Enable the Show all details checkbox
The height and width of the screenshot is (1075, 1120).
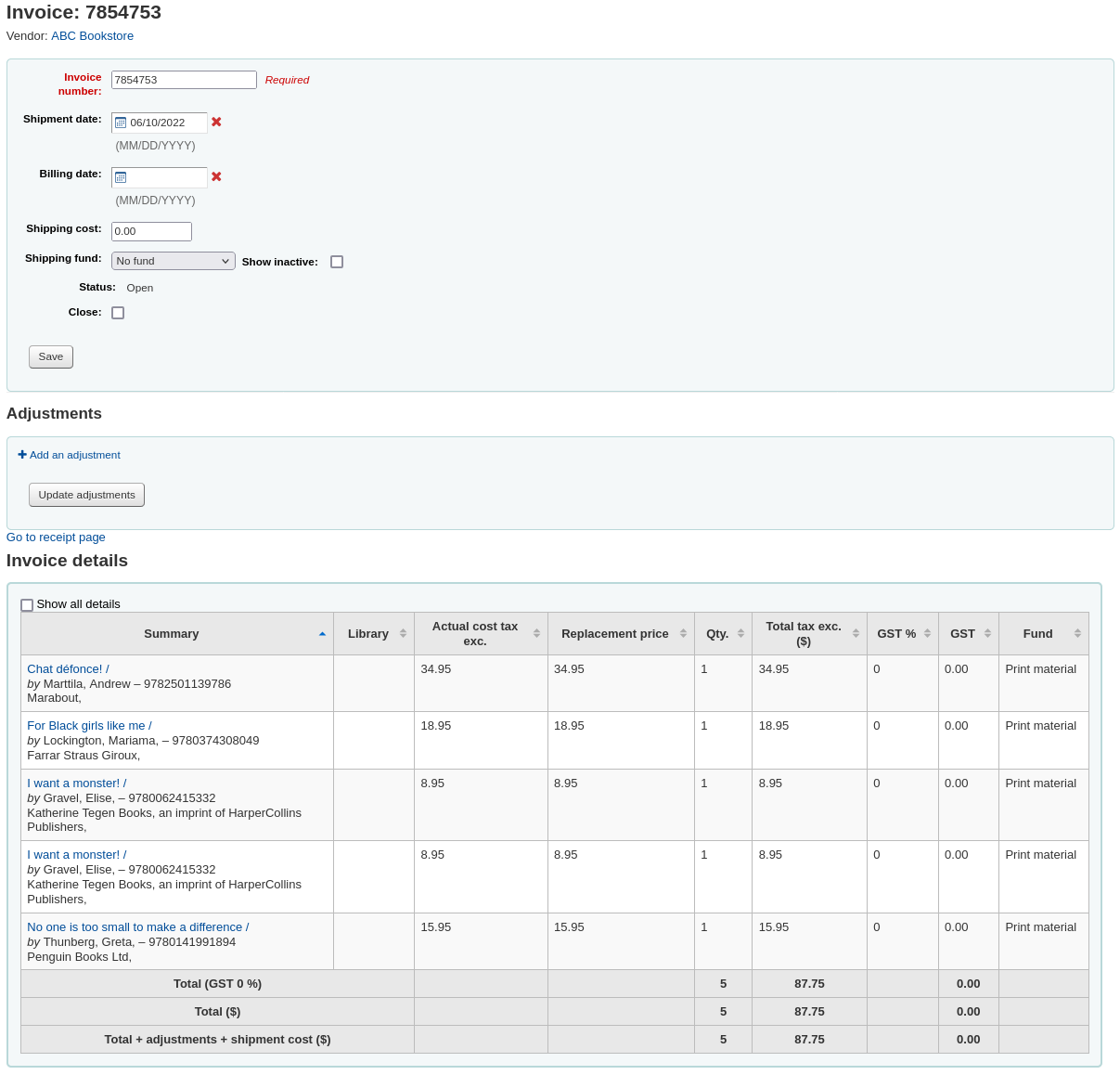27,604
